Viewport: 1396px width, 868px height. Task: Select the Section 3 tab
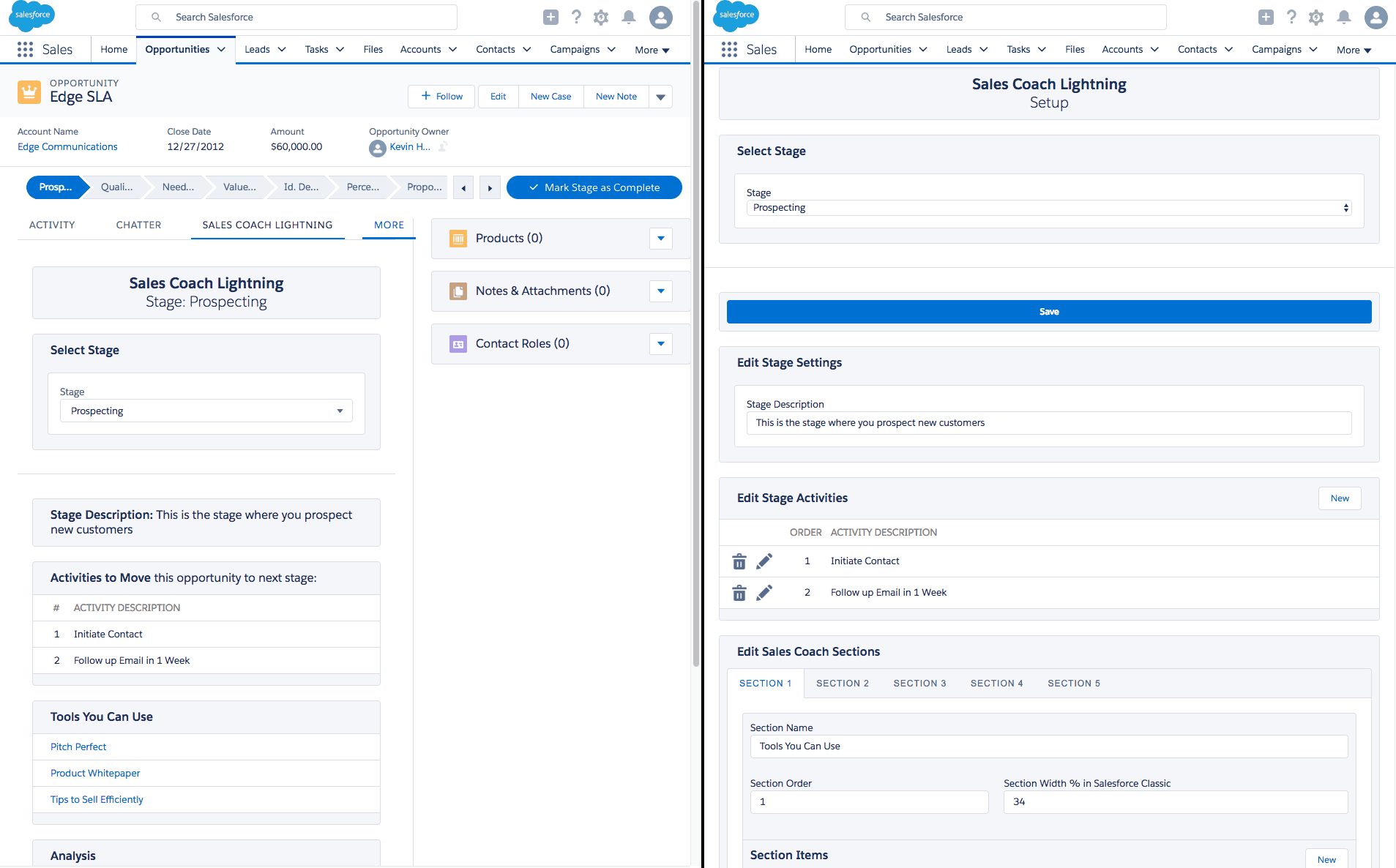919,683
